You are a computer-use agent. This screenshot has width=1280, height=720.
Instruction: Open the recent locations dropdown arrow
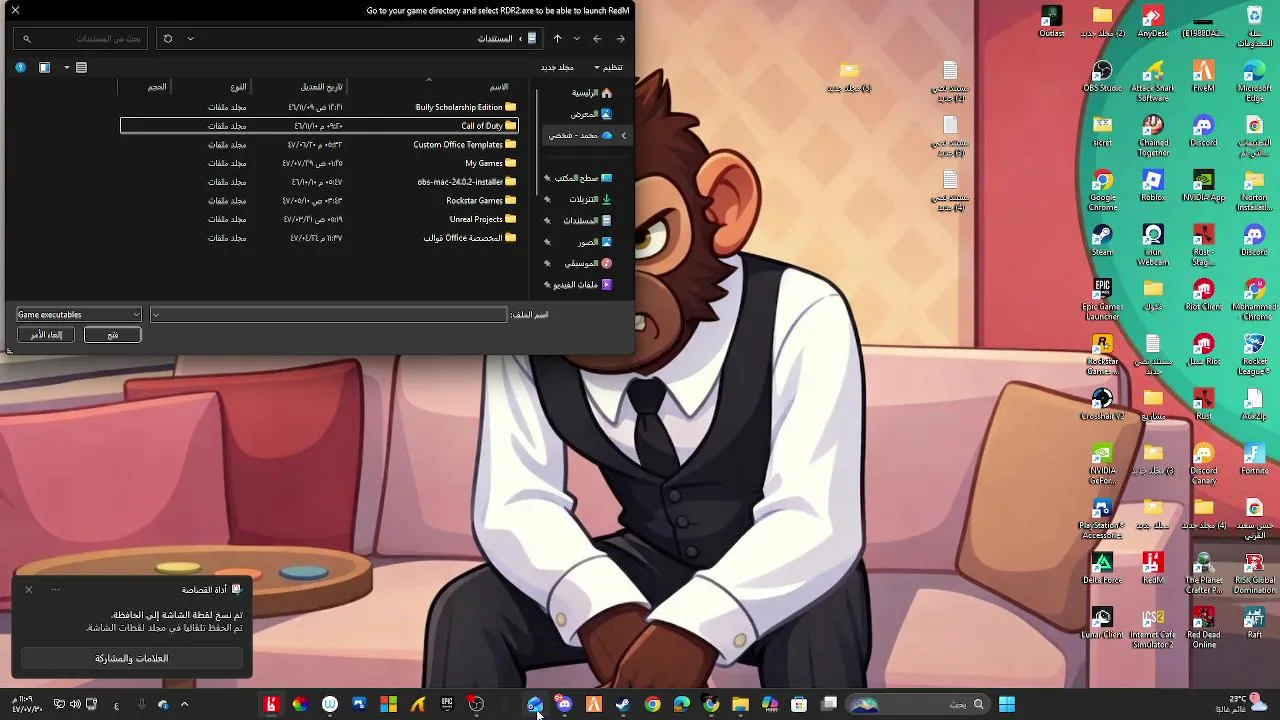[577, 39]
